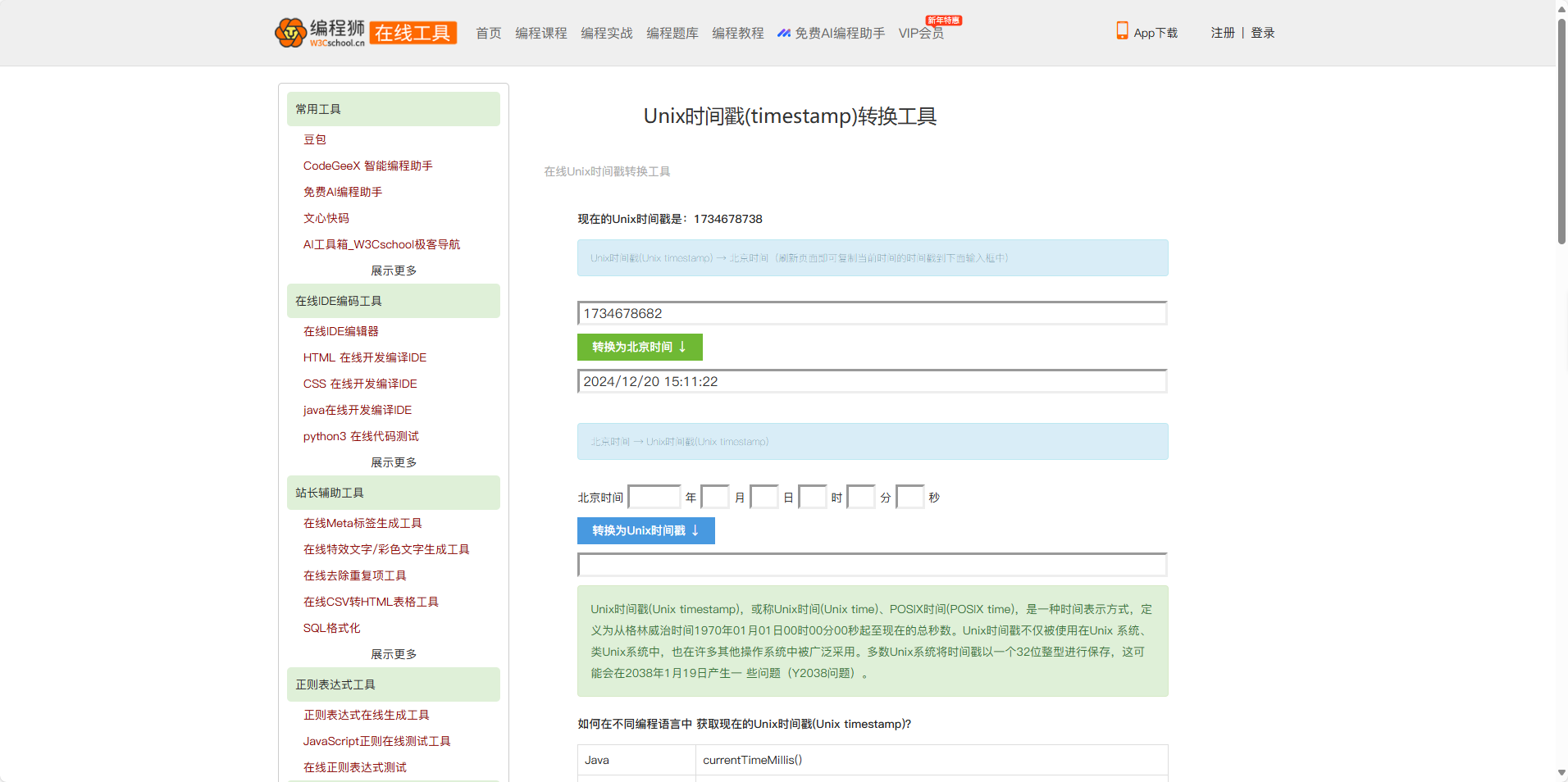Focus the 分 minute input box
Image resolution: width=1568 pixels, height=782 pixels.
(861, 497)
